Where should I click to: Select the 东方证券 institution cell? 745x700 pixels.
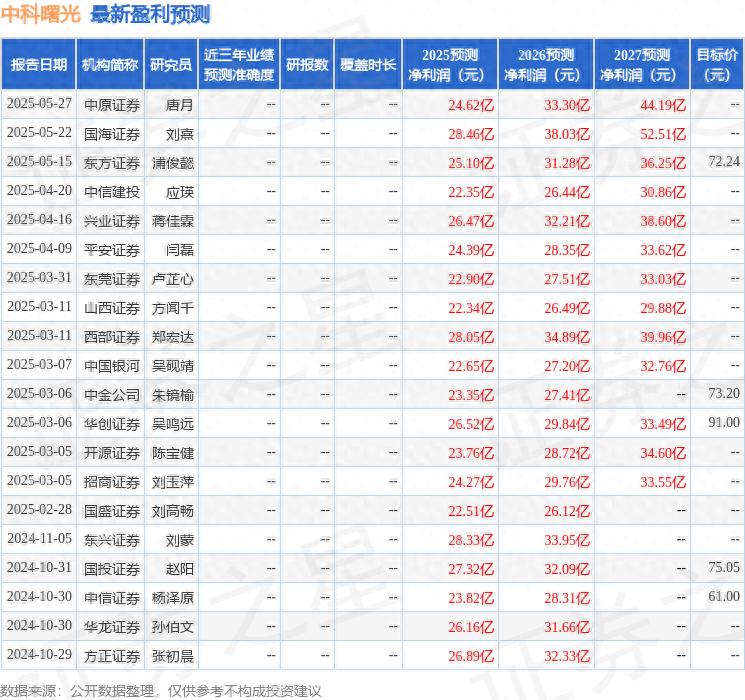(112, 163)
